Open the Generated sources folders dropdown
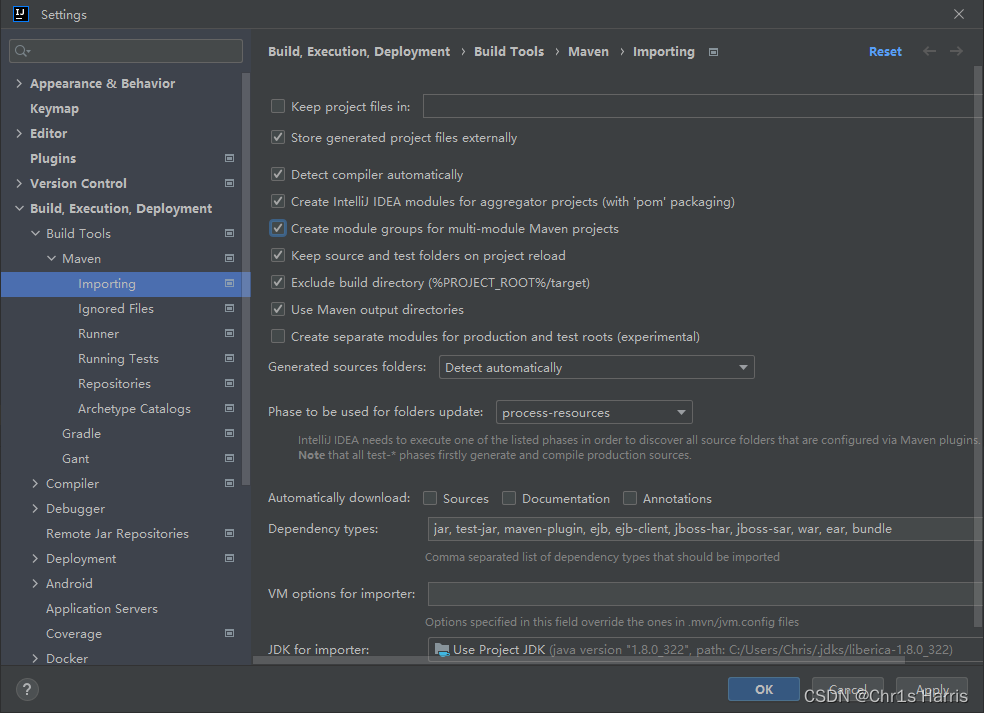The width and height of the screenshot is (984, 713). click(744, 367)
